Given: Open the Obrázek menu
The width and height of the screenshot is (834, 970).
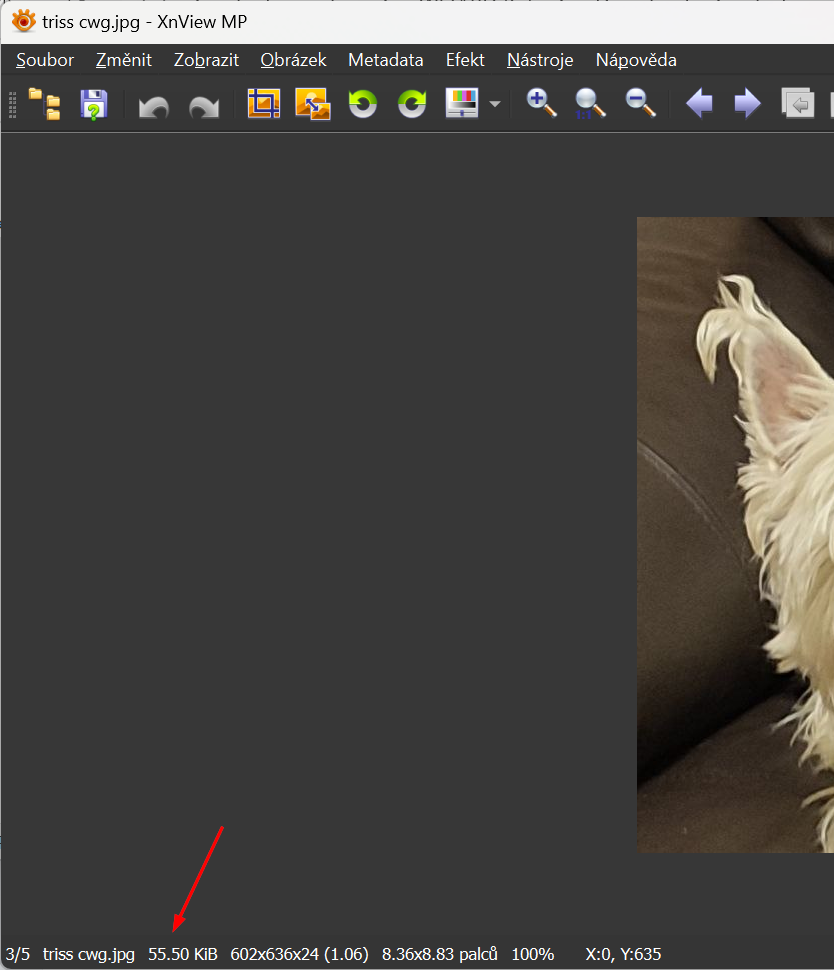Looking at the screenshot, I should (x=293, y=60).
